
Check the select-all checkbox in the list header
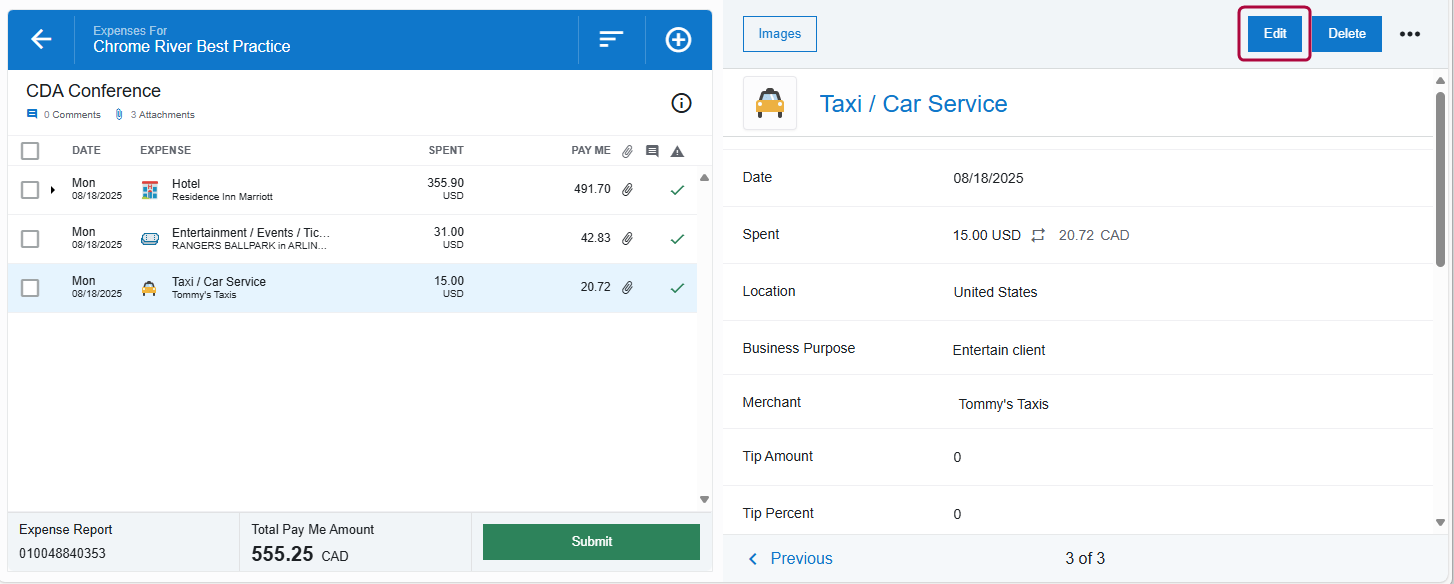(30, 150)
